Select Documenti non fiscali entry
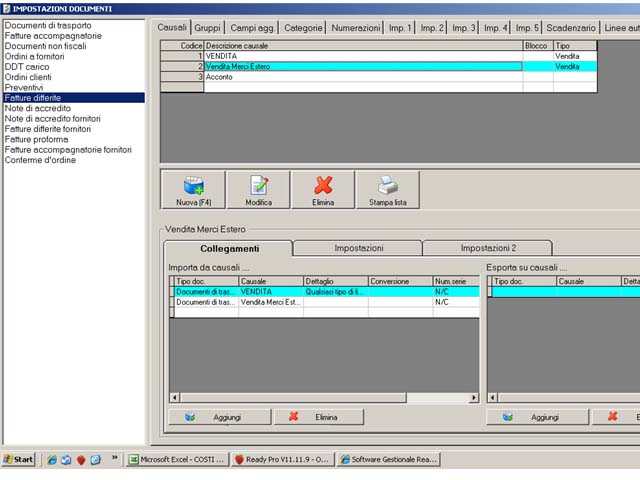This screenshot has width=640, height=480. pyautogui.click(x=74, y=46)
